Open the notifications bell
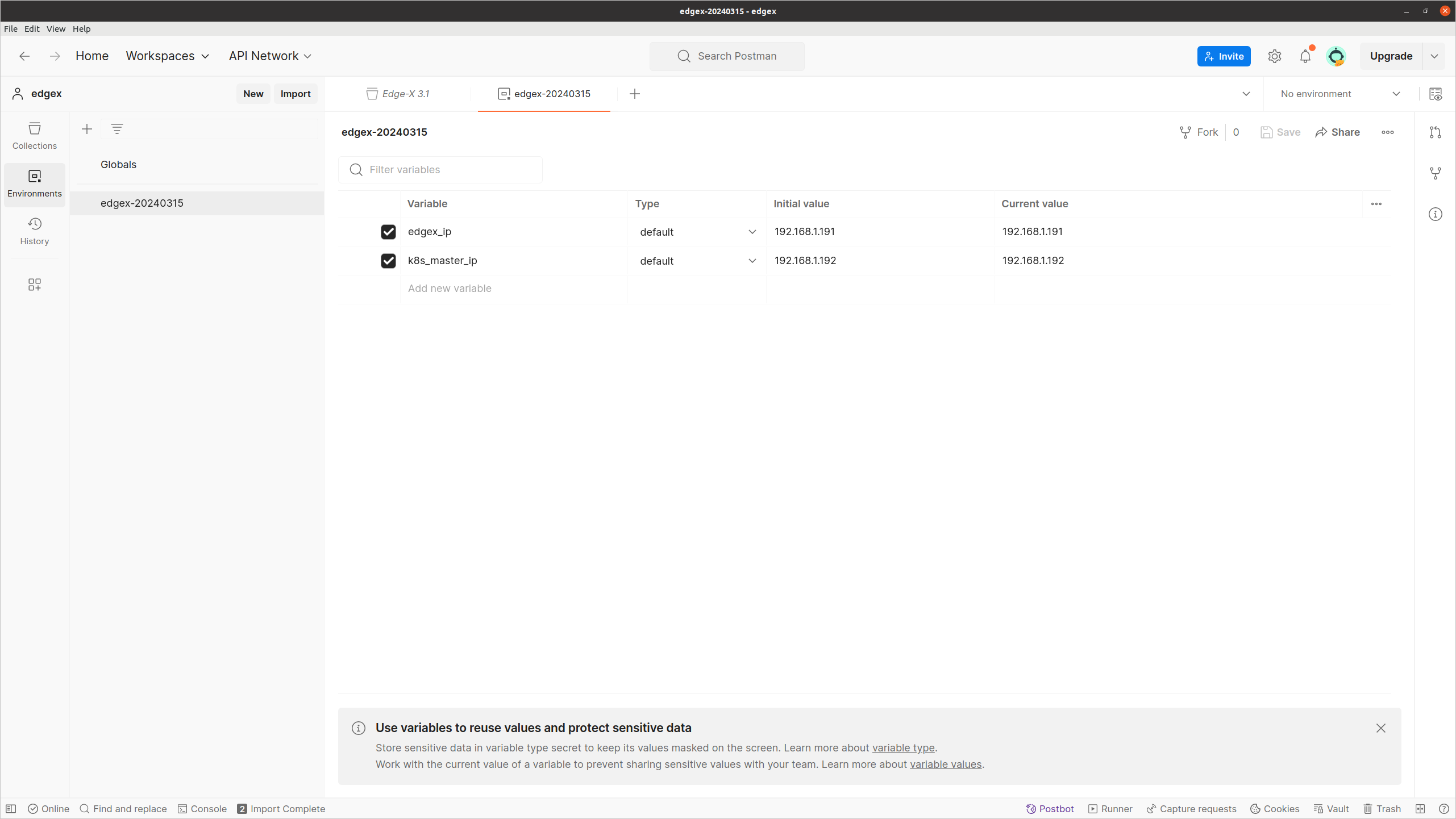Viewport: 1456px width, 819px height. (x=1305, y=56)
